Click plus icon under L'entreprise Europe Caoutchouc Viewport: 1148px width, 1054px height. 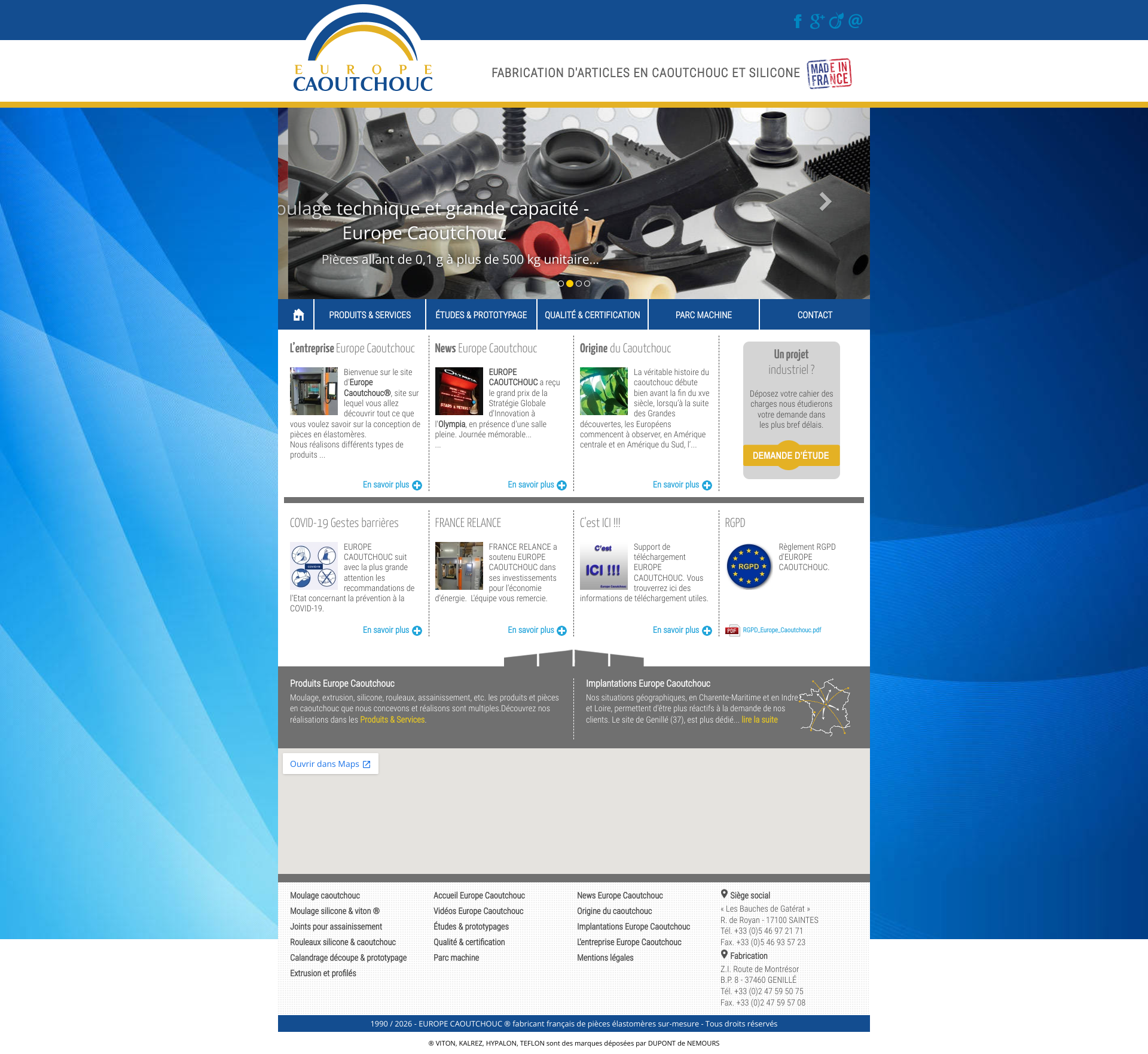coord(417,485)
